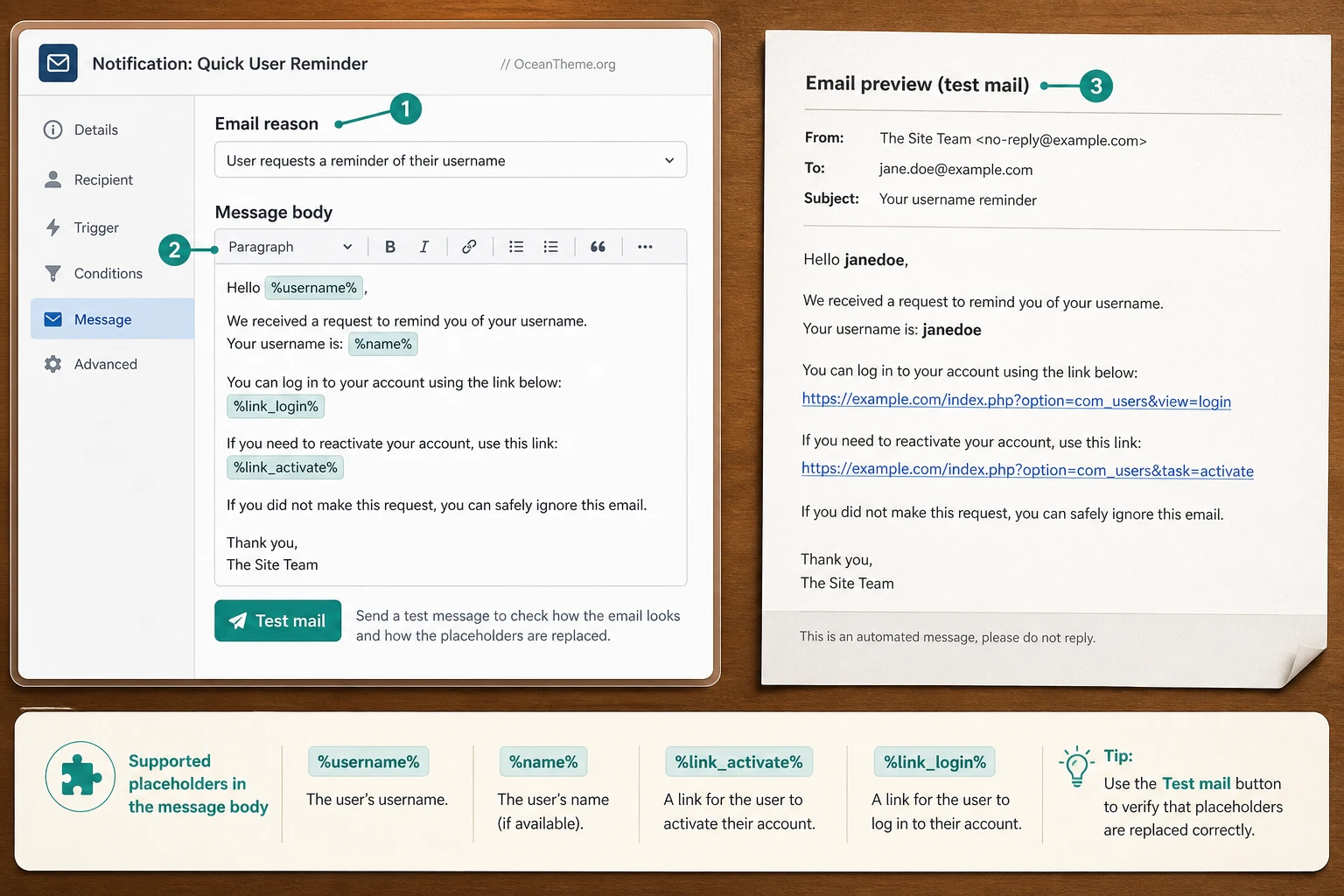1344x896 pixels.
Task: Click "If you did not make this request" in editor
Action: [437, 505]
